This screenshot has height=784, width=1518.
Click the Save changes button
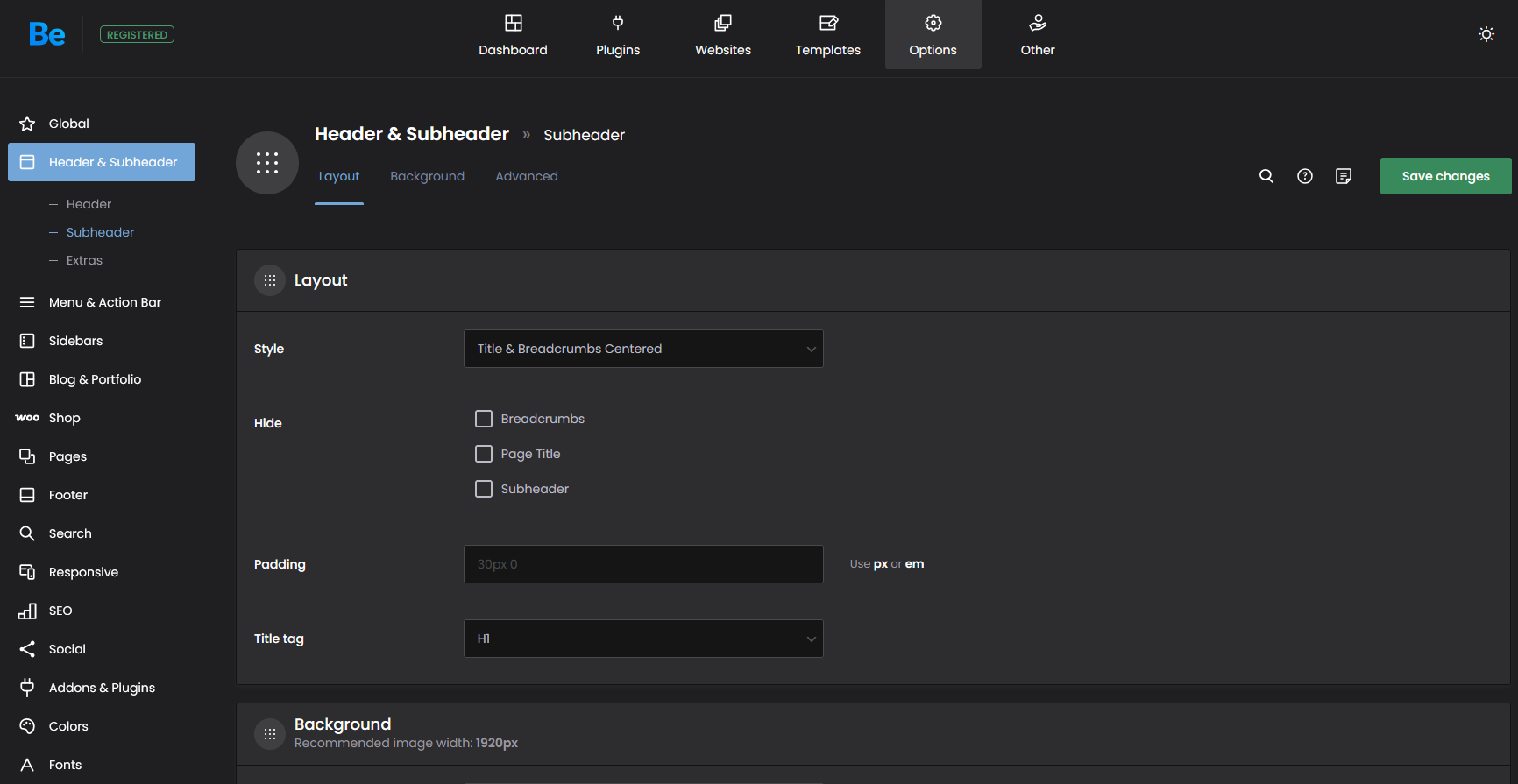(1445, 176)
